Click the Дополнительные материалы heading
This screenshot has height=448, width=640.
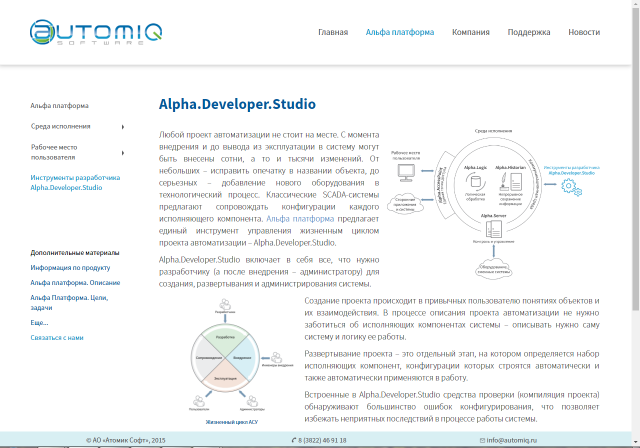coord(75,253)
